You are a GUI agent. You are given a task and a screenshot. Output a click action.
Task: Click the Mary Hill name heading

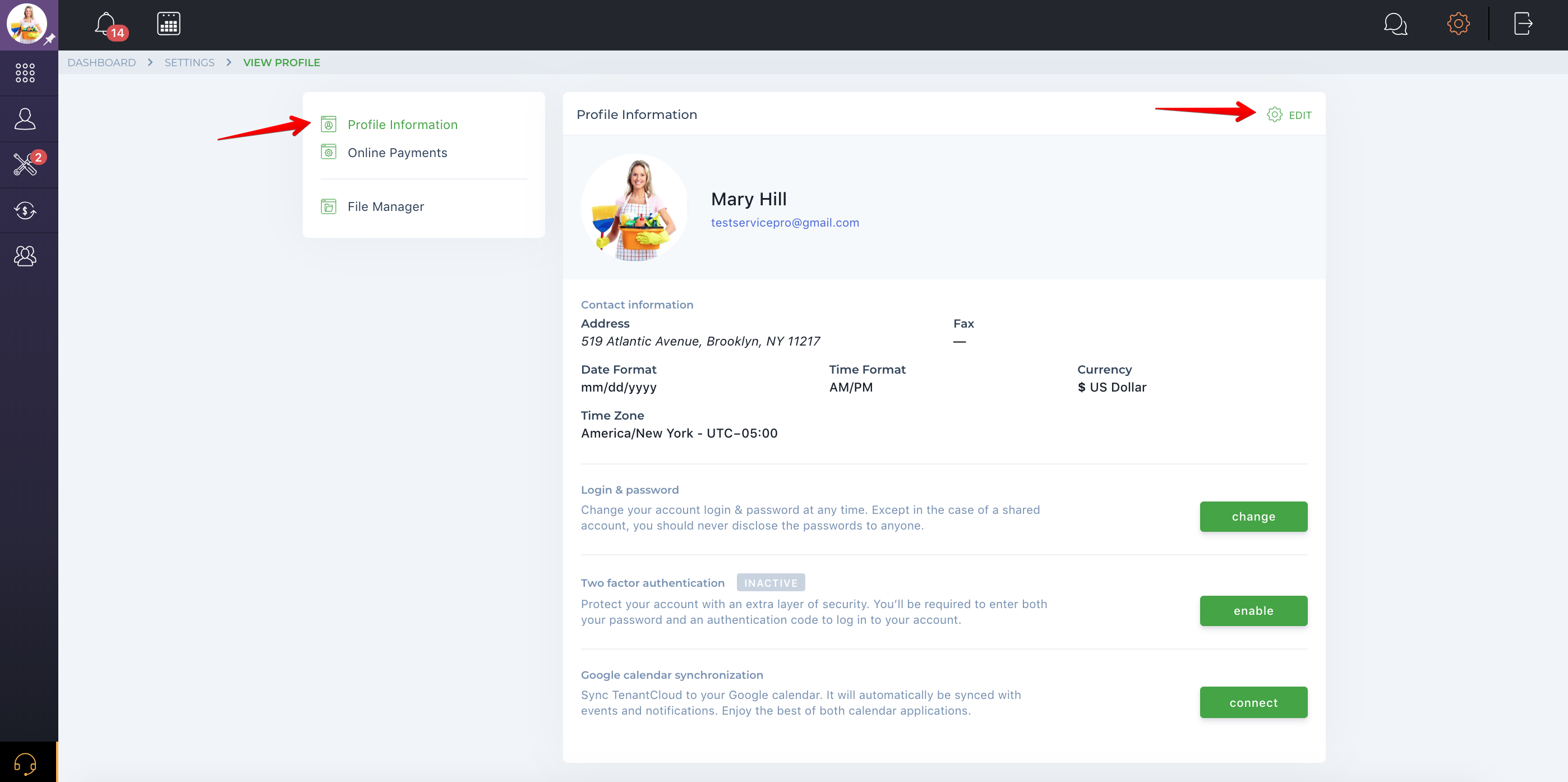pyautogui.click(x=748, y=199)
